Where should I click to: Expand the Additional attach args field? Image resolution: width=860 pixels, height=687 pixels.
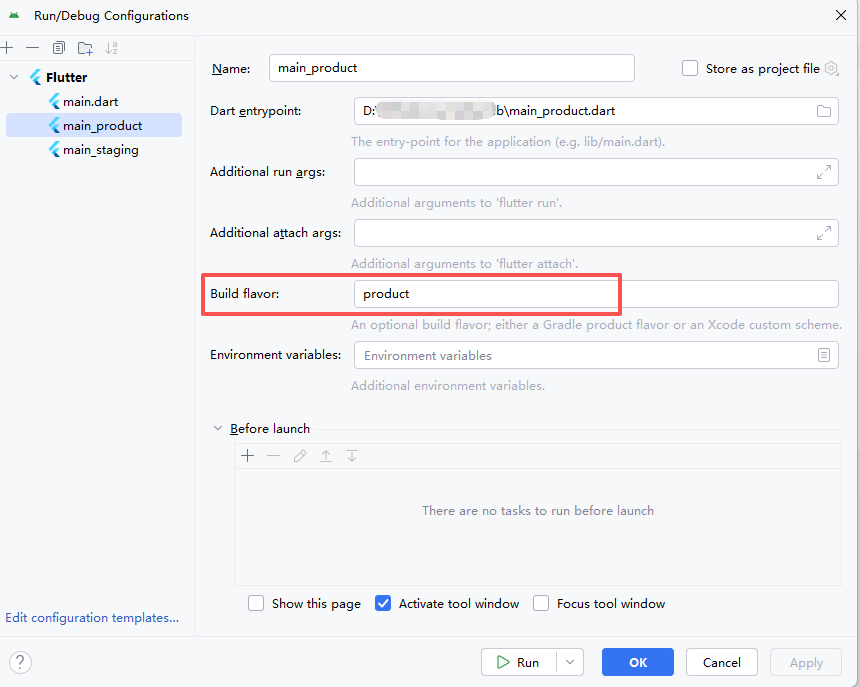point(824,233)
